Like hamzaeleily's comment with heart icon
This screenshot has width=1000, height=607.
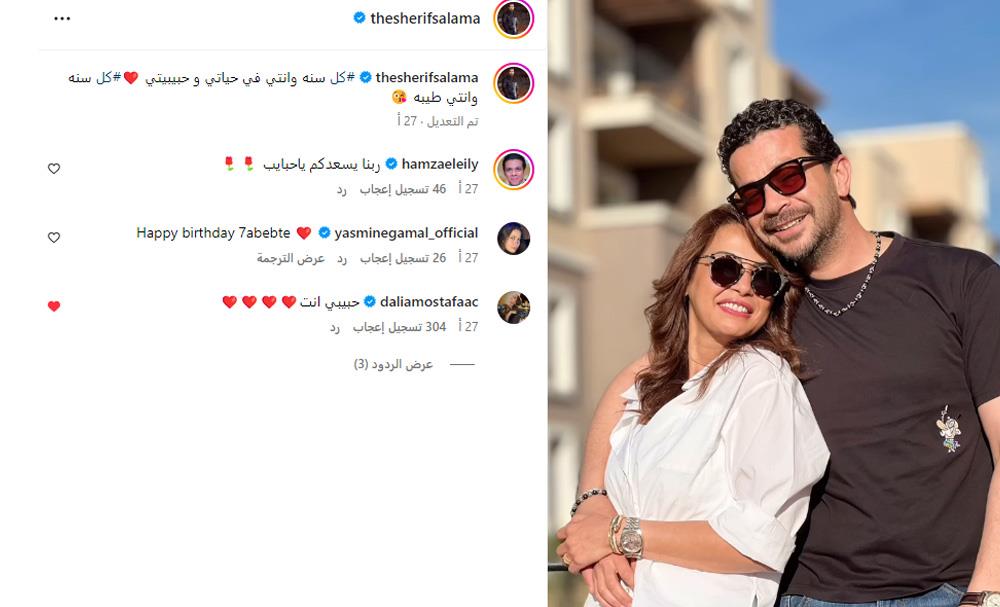(54, 168)
